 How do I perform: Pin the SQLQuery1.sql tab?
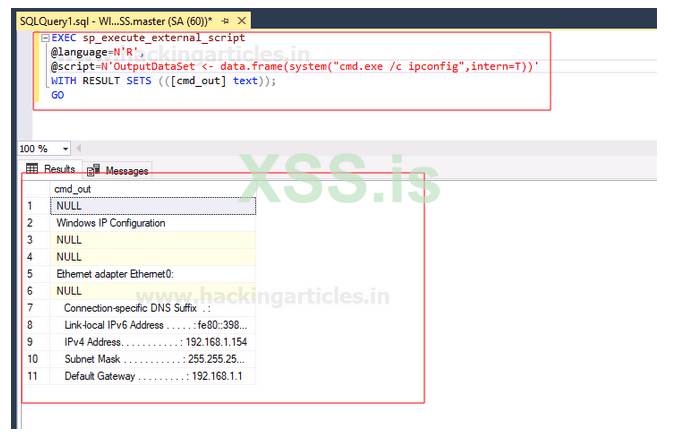(x=225, y=21)
